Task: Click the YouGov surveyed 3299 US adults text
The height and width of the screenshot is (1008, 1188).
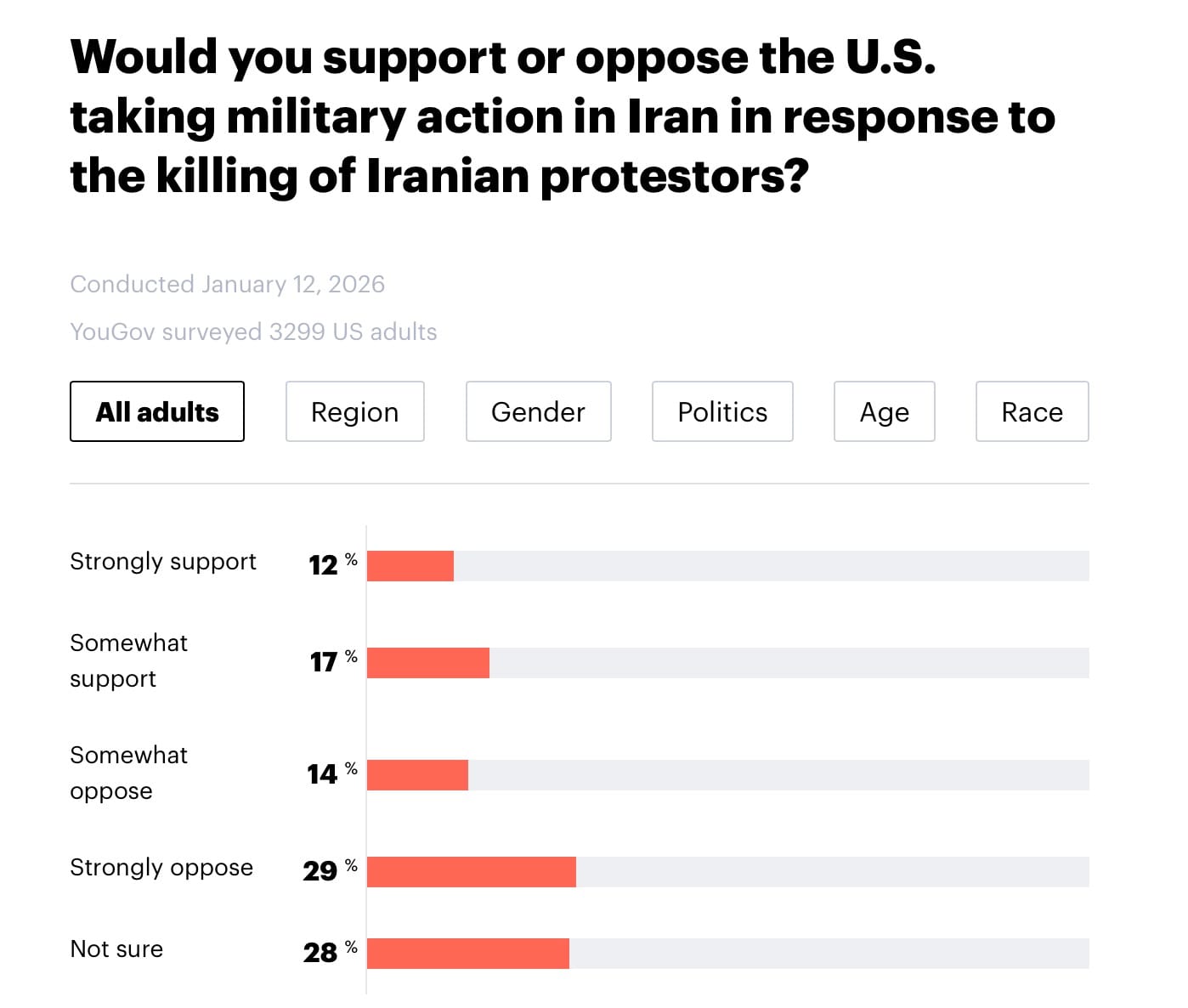Action: (253, 331)
